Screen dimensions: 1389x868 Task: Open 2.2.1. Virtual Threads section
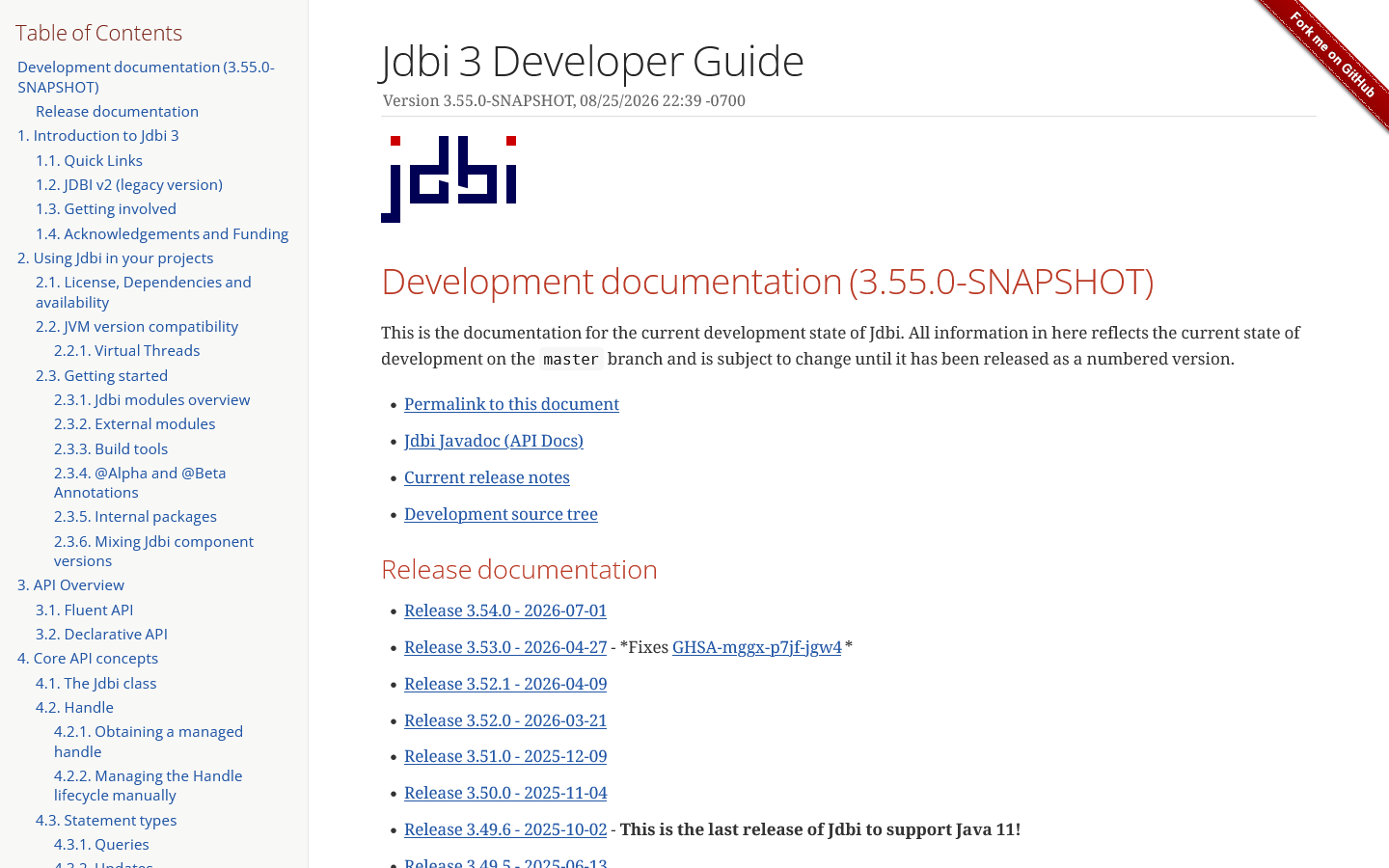click(x=127, y=351)
